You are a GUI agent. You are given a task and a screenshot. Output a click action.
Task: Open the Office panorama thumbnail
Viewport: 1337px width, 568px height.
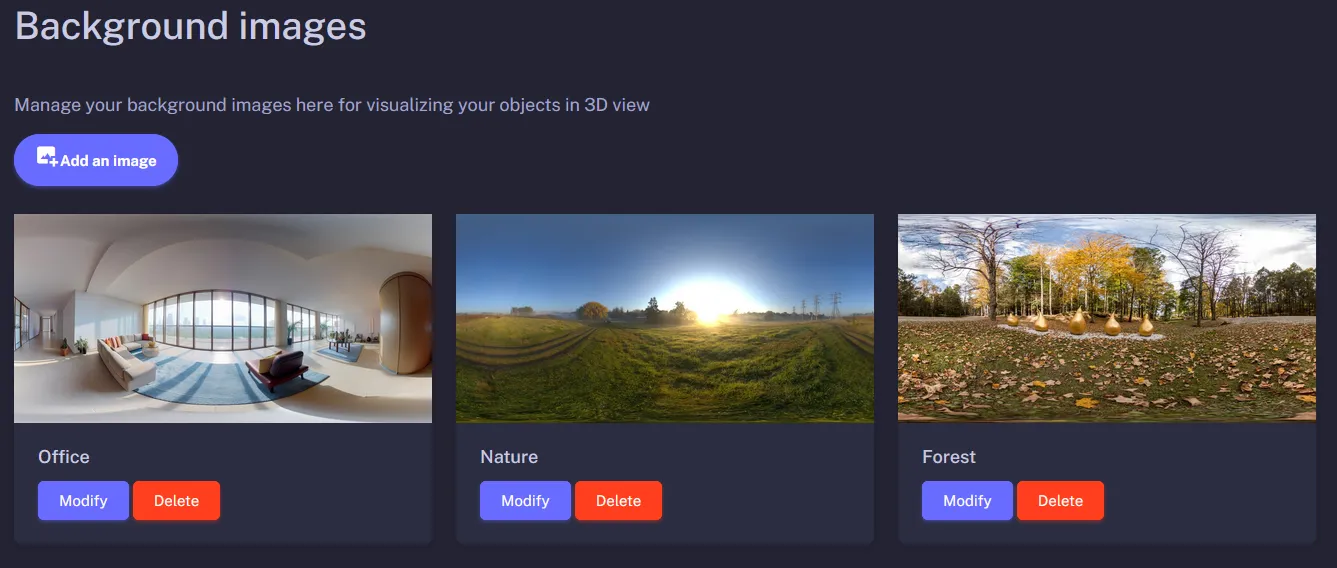tap(223, 318)
